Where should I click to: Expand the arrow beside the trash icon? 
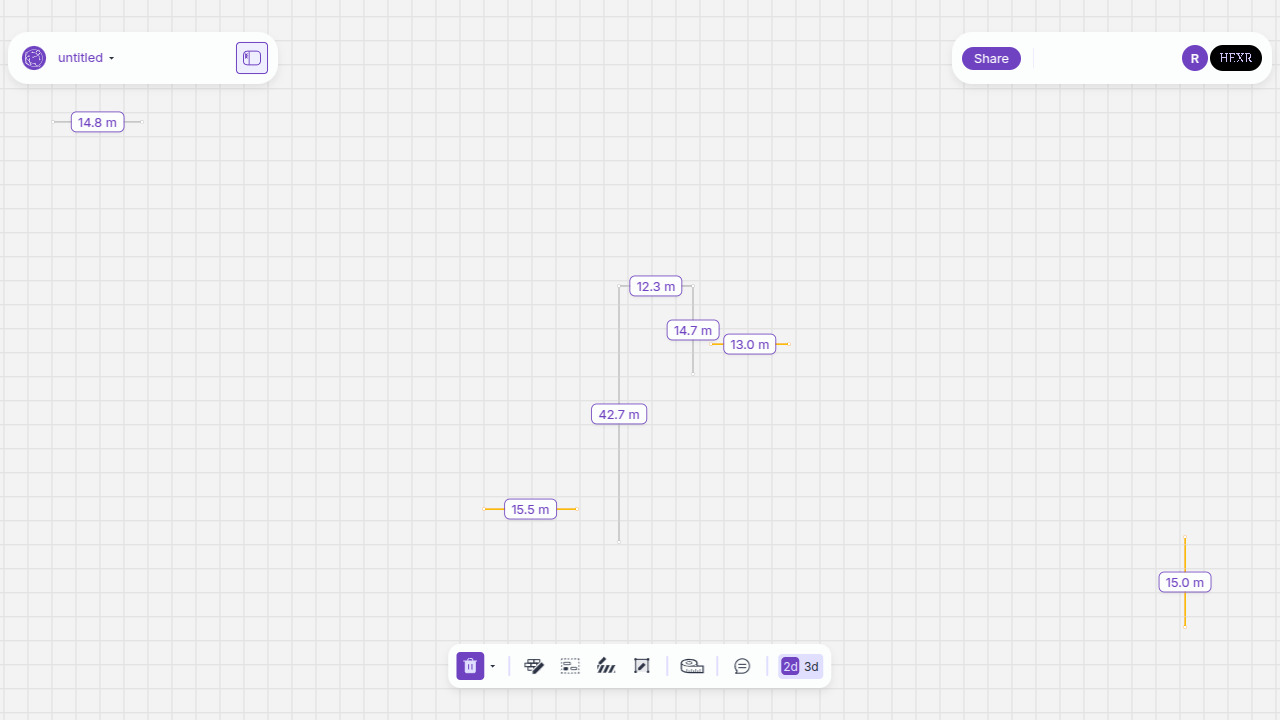(493, 666)
